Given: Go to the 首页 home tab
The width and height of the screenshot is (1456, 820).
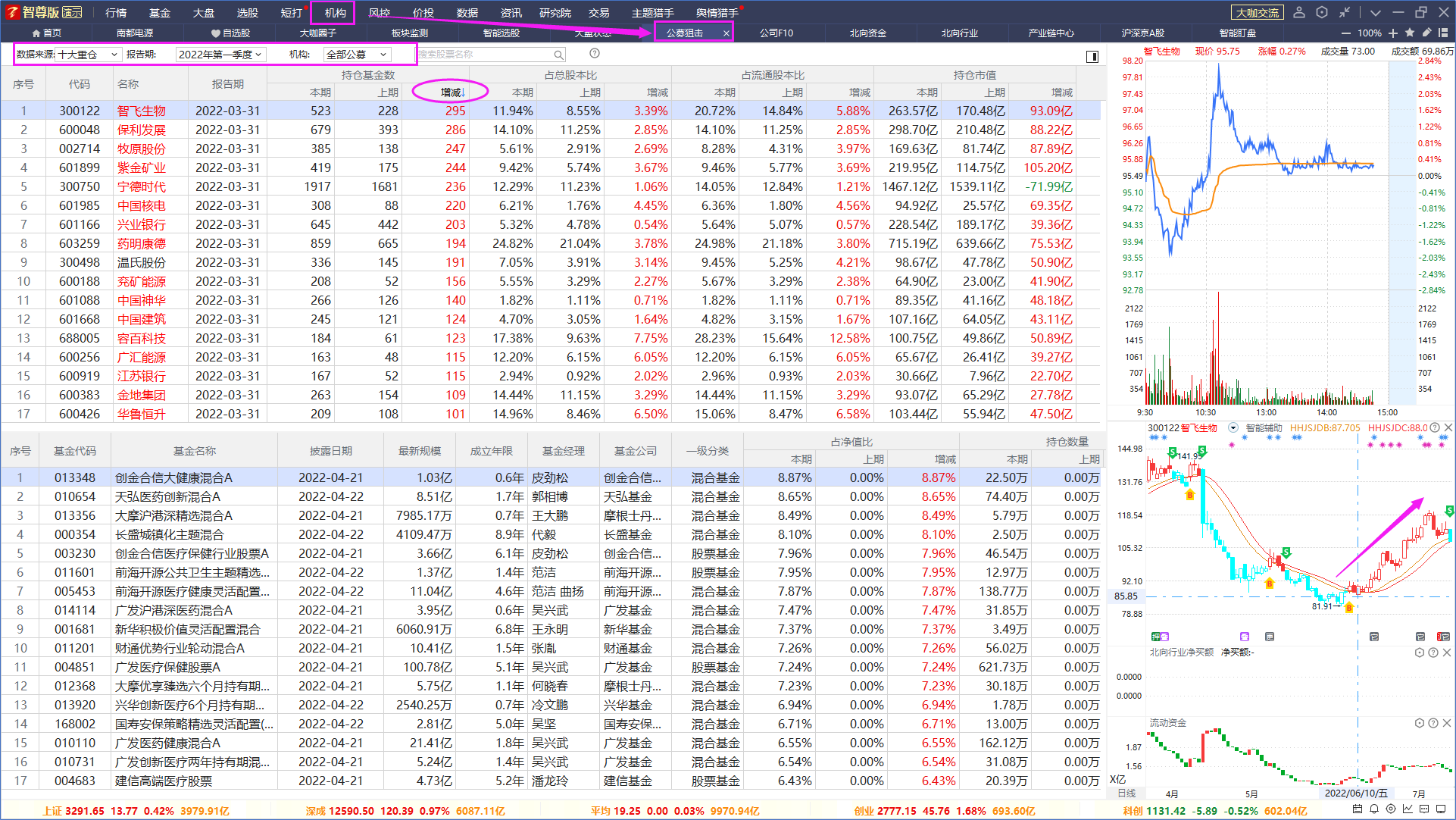Looking at the screenshot, I should (x=46, y=33).
